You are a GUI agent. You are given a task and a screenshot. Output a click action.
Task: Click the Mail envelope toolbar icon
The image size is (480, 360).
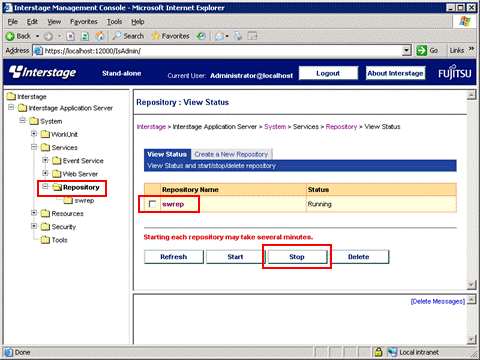click(x=220, y=36)
